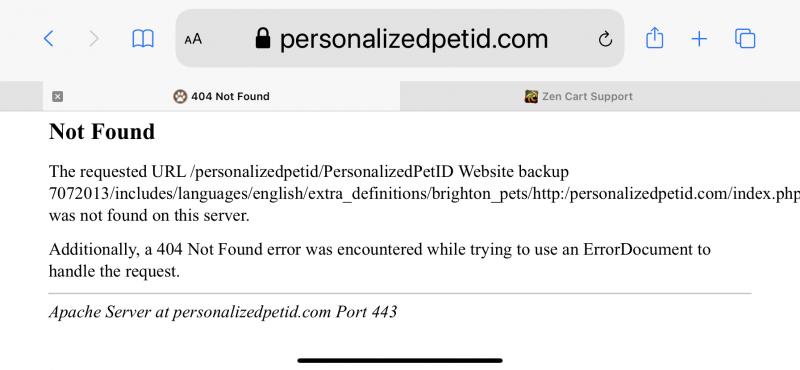Click the requested URL path text
Image resolution: width=800 pixels, height=370 pixels.
point(424,194)
